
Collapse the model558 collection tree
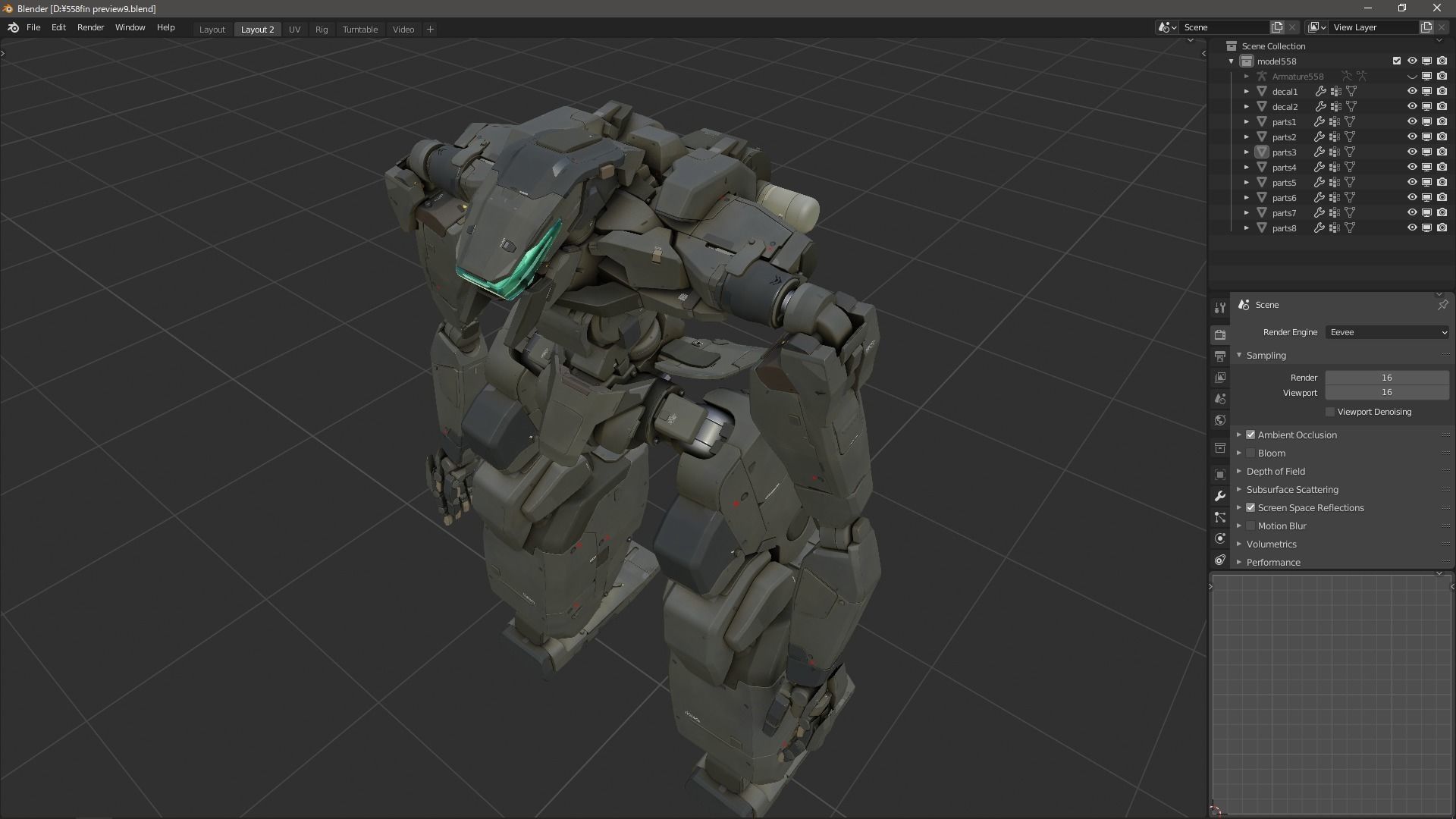pyautogui.click(x=1231, y=61)
